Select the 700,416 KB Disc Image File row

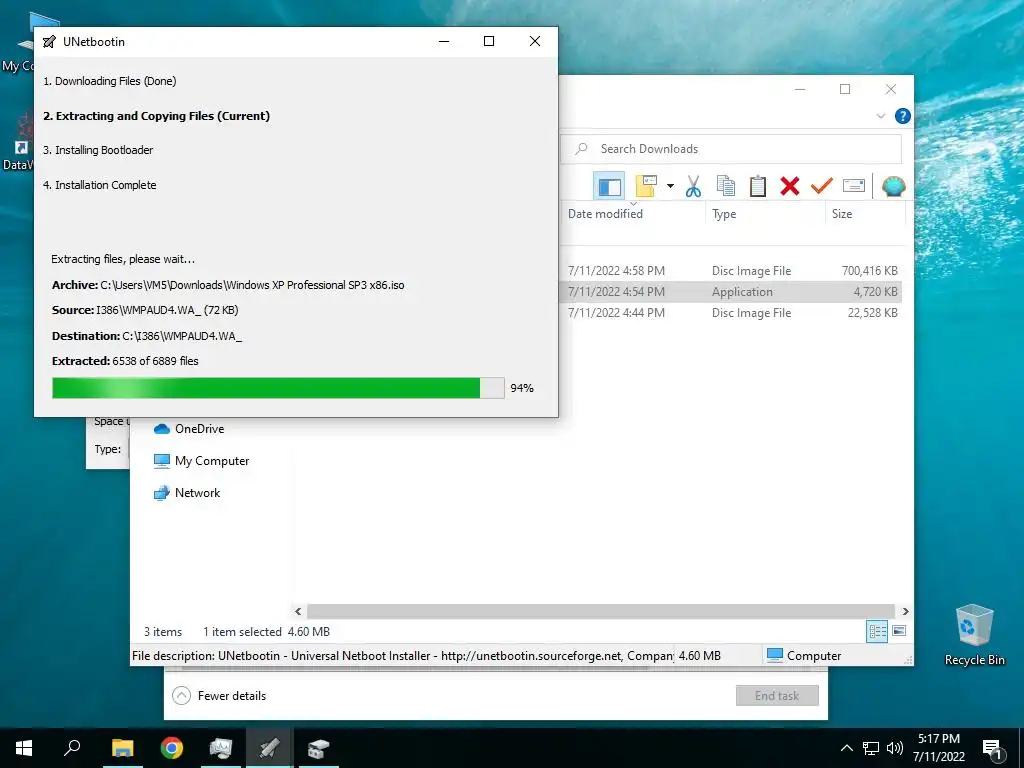[731, 270]
